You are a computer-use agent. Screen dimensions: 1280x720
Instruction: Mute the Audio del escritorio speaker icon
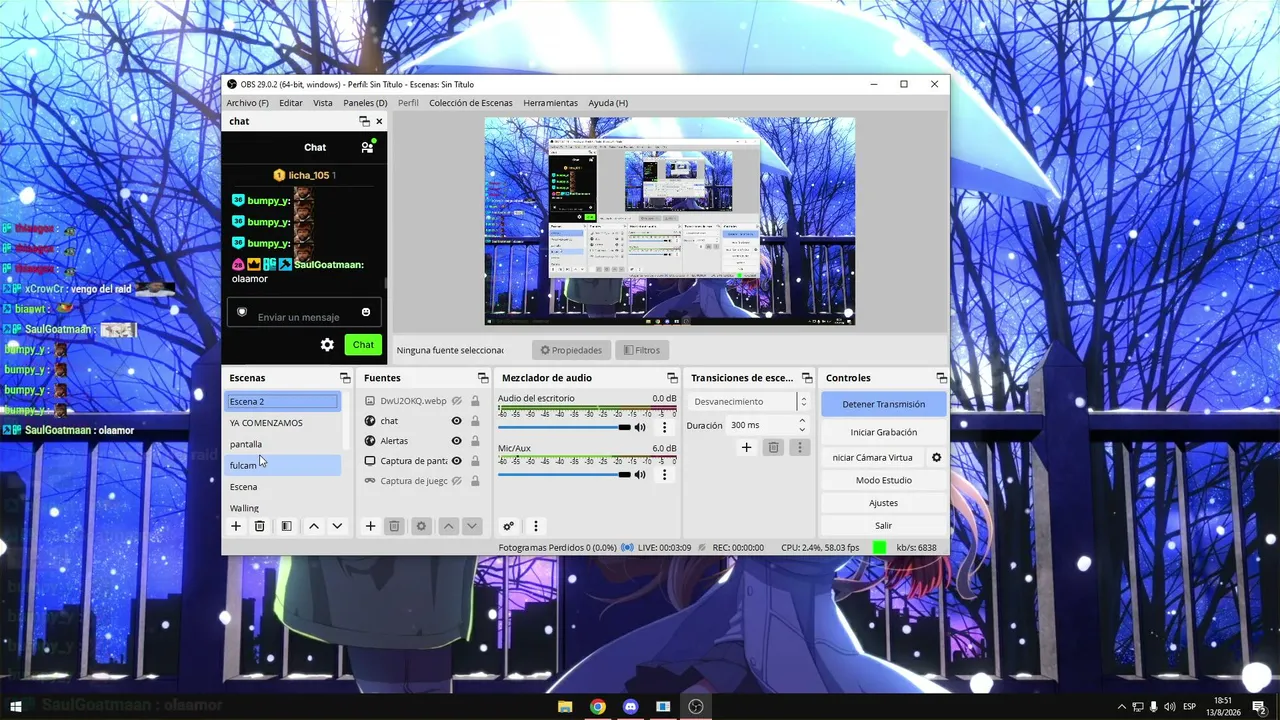coord(640,427)
